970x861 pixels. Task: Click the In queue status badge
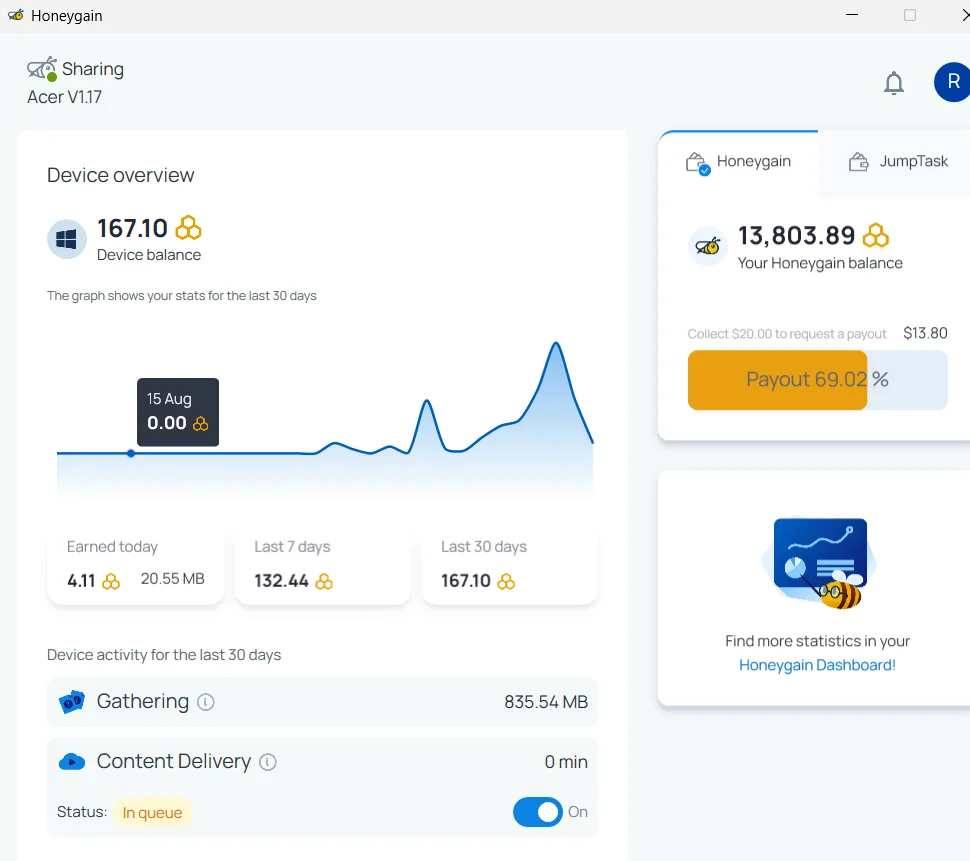(x=152, y=812)
